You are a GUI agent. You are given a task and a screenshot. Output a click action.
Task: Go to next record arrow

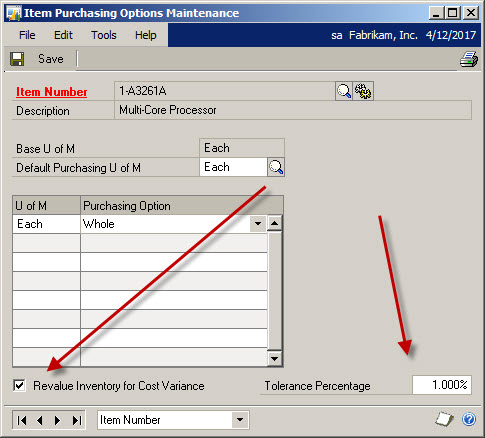(x=57, y=420)
